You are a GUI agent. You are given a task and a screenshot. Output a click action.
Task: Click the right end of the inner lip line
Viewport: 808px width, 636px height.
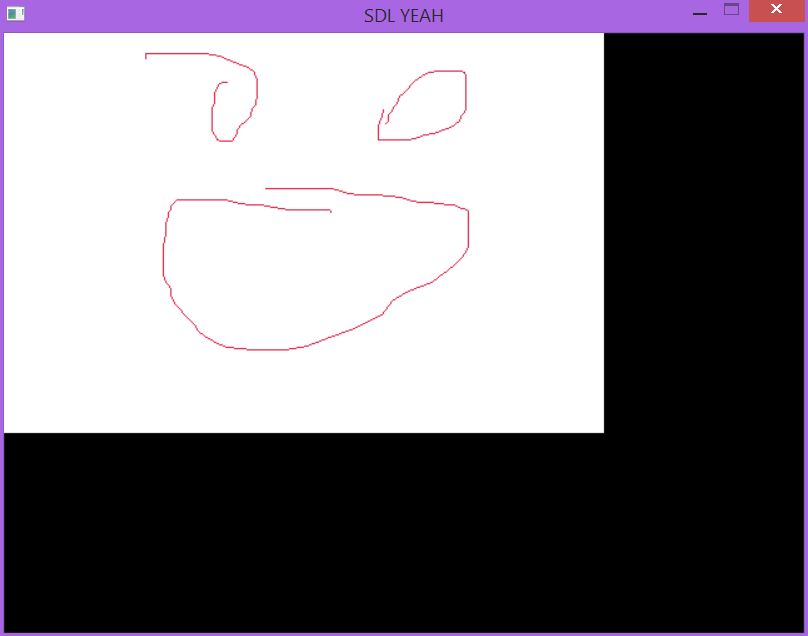pyautogui.click(x=329, y=210)
